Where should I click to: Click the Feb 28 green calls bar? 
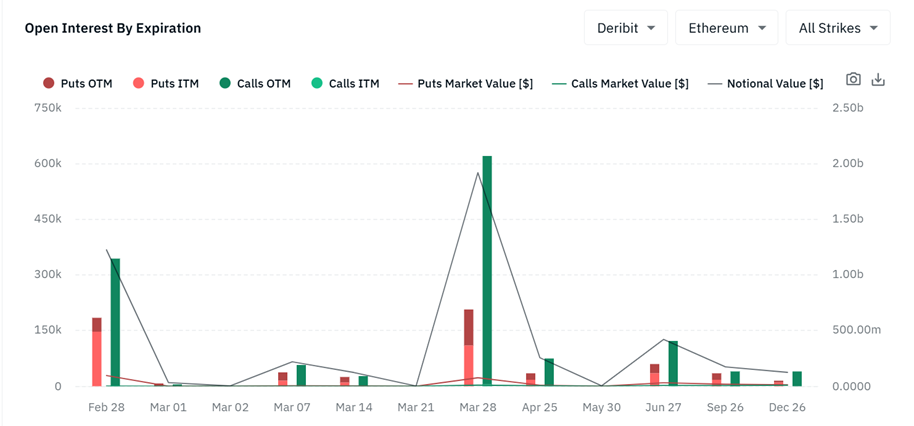pos(115,322)
